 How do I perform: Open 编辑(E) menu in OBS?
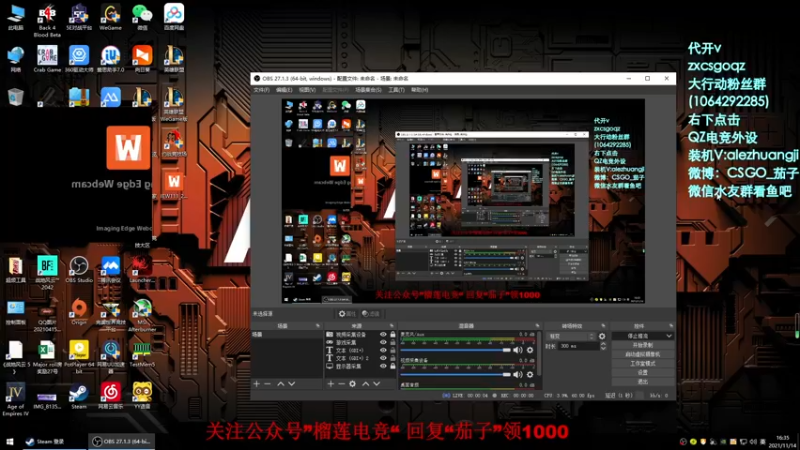pos(284,90)
